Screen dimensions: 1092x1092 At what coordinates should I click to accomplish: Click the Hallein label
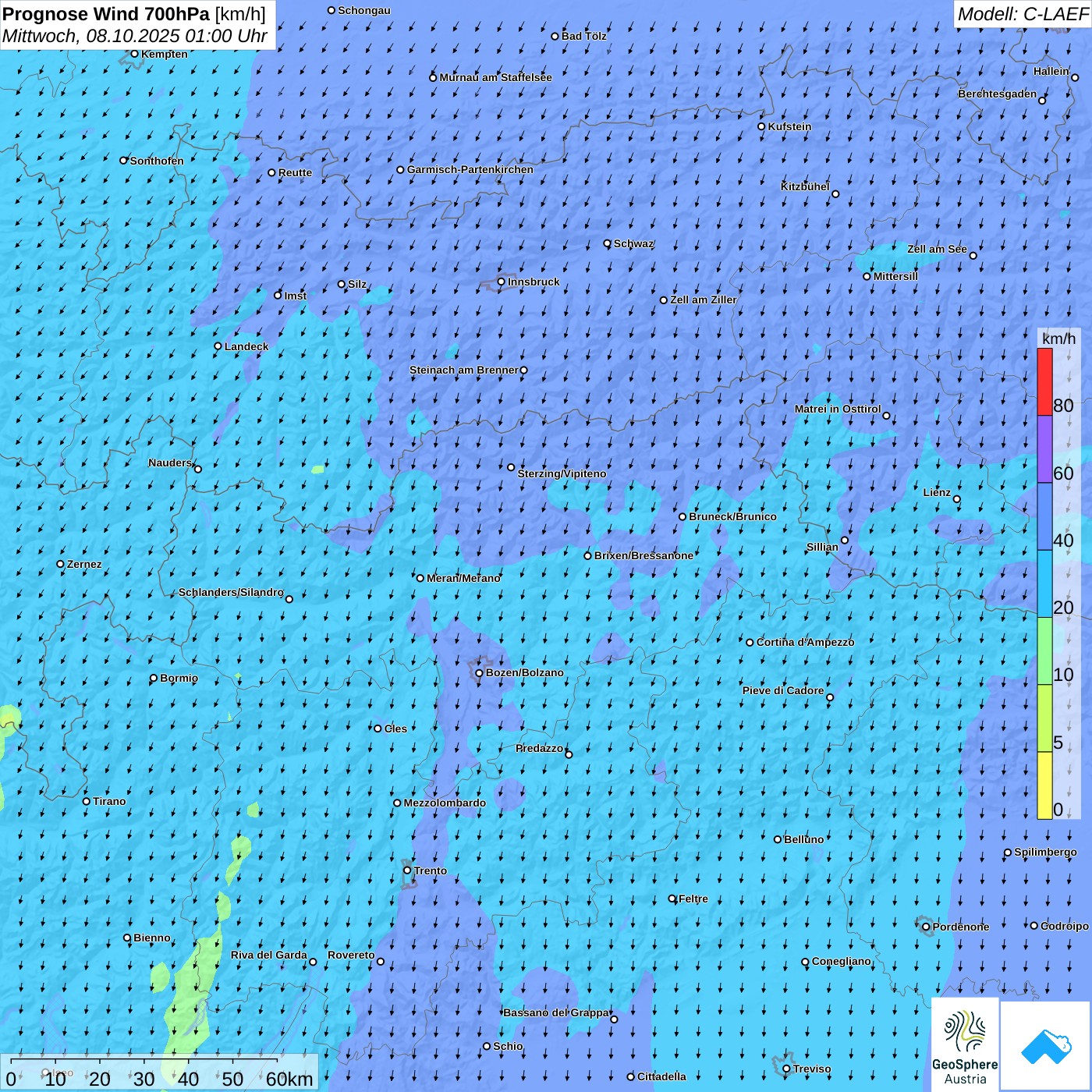click(1051, 71)
